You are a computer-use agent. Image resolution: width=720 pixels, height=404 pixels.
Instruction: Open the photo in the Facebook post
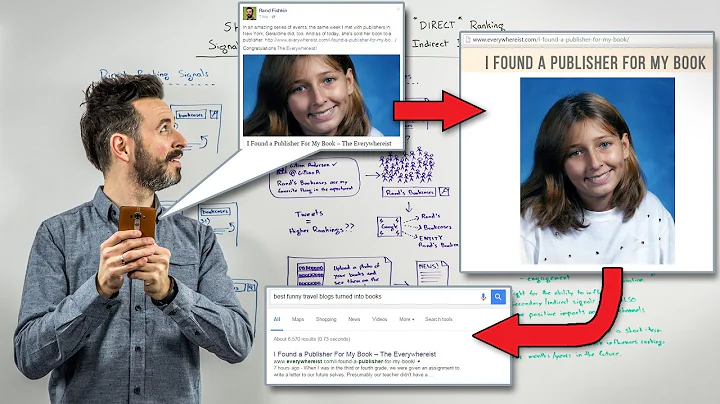click(x=321, y=95)
